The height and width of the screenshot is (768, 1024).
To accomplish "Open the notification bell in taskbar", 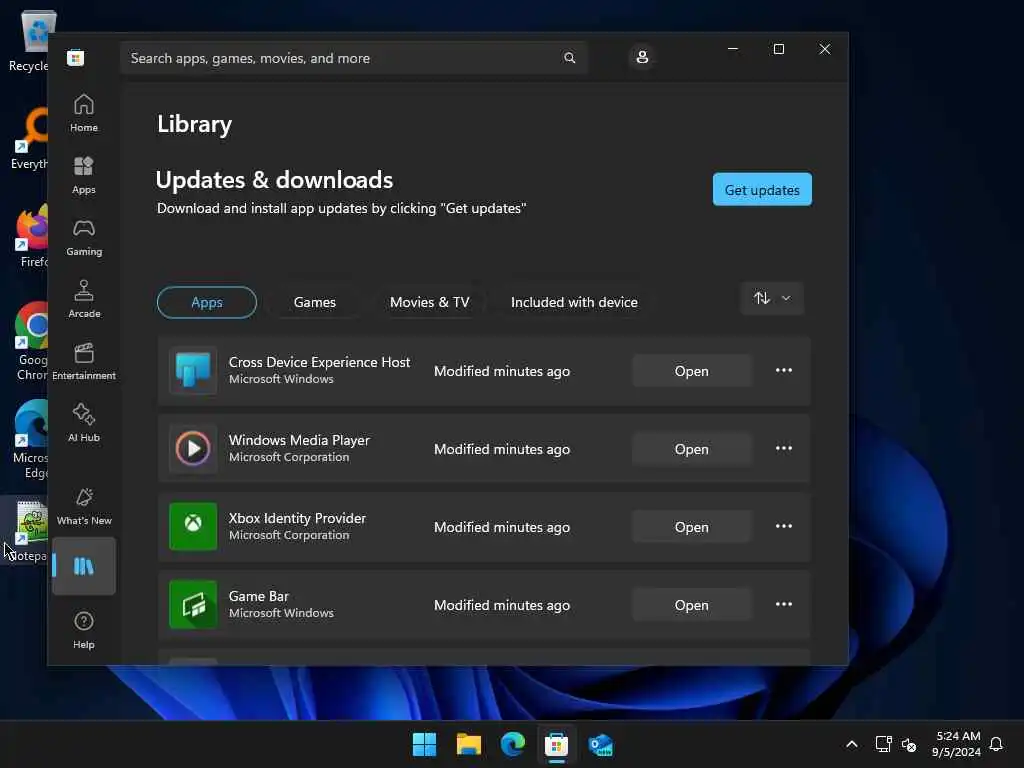I will [996, 744].
